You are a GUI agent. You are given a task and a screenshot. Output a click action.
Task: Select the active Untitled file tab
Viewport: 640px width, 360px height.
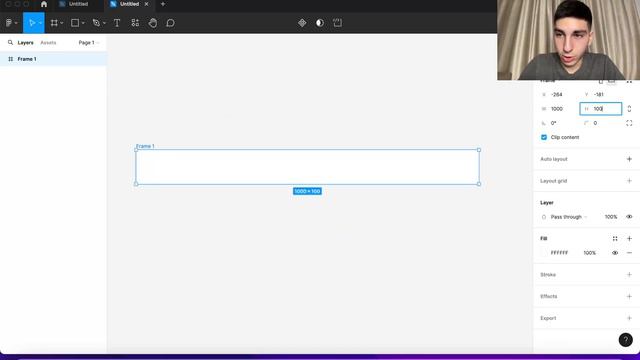(x=130, y=4)
